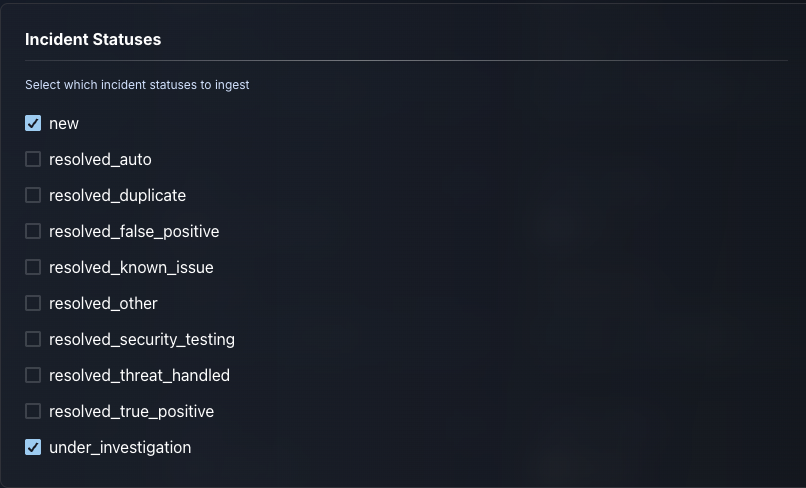Click the resolved_security_testing label text
This screenshot has width=806, height=488.
[142, 339]
